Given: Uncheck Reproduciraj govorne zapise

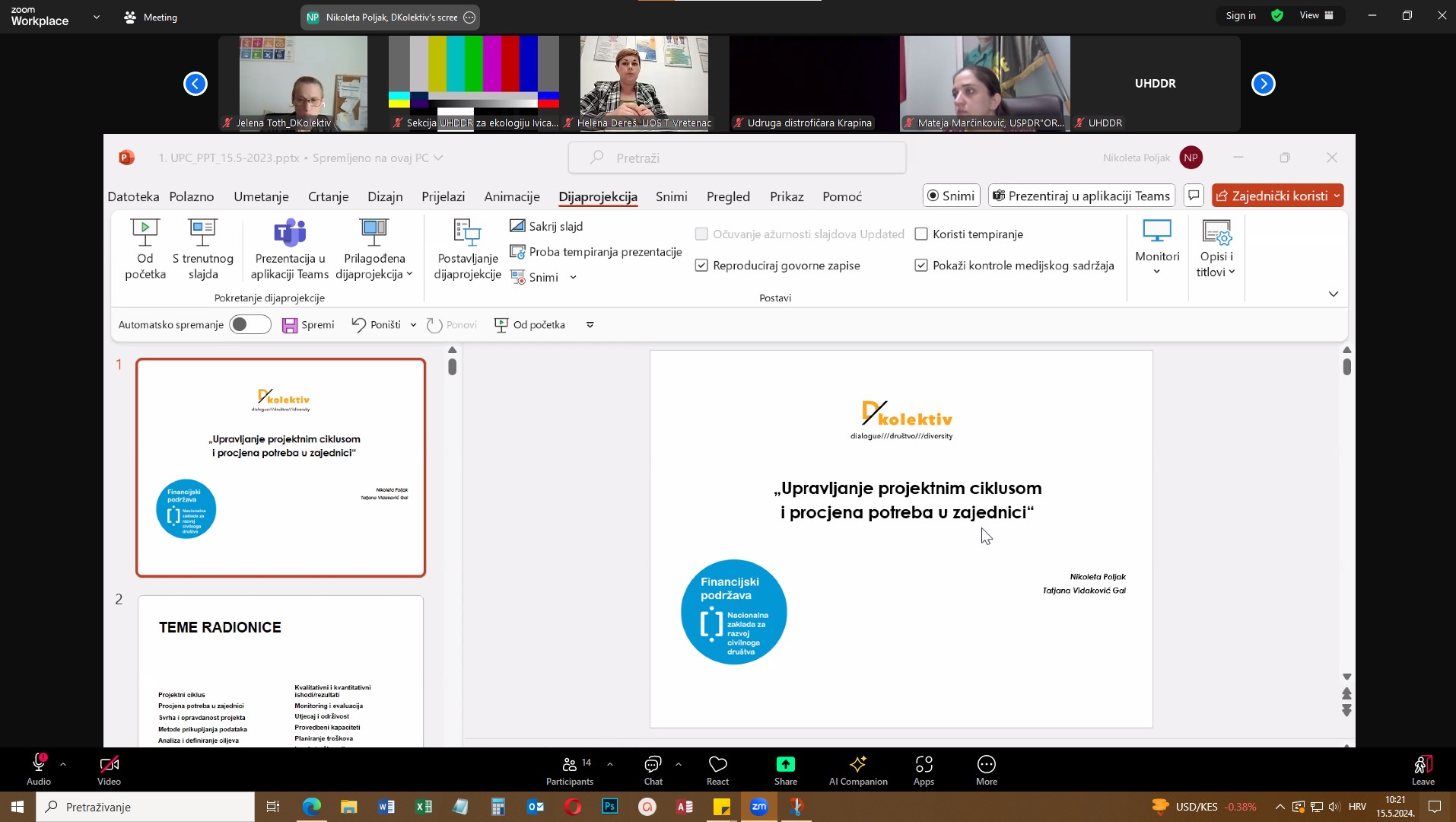Looking at the screenshot, I should point(701,266).
